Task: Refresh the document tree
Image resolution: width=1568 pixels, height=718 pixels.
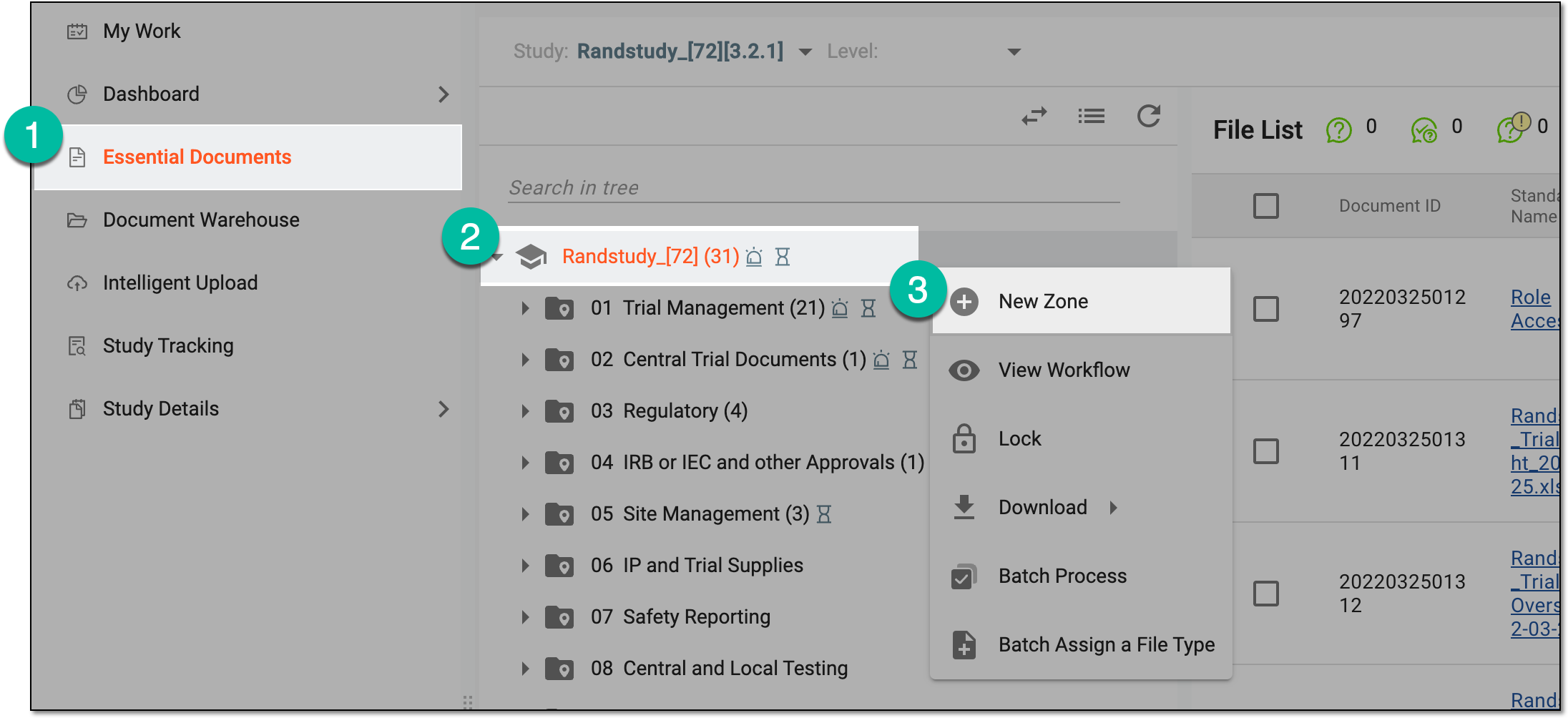Action: [1149, 116]
